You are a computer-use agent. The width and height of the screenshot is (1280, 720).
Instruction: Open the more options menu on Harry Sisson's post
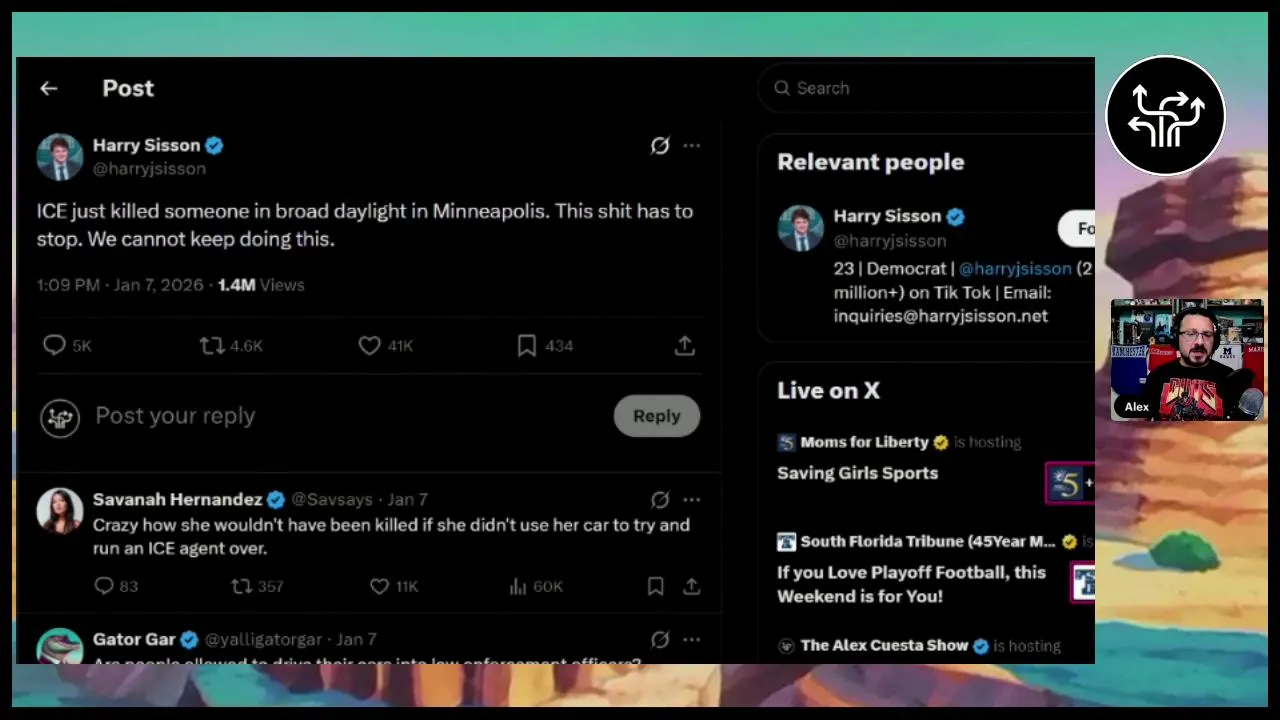(x=692, y=145)
